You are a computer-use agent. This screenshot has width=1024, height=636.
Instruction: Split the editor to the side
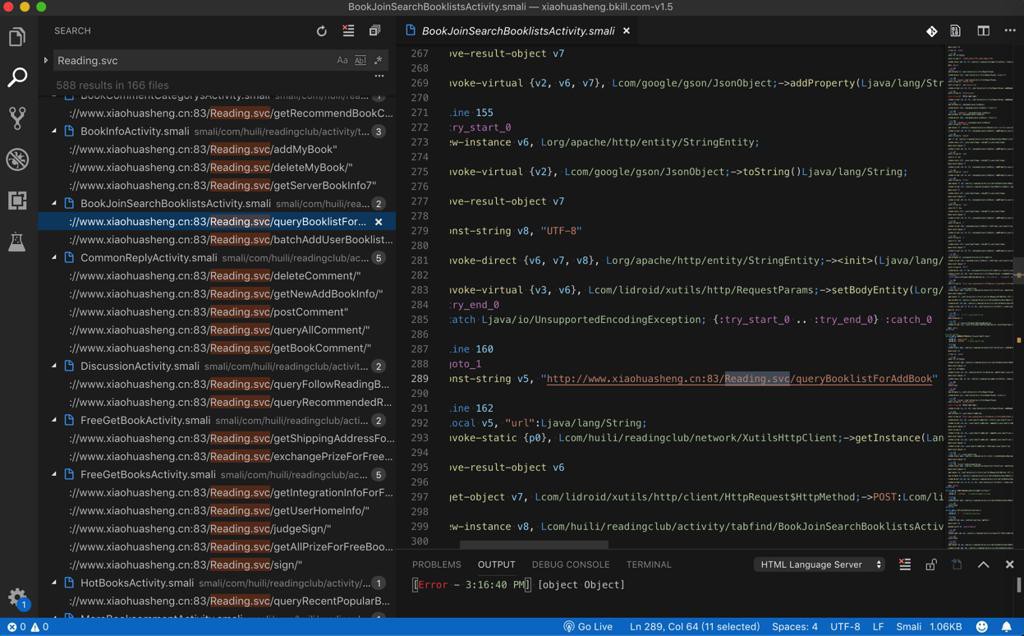coord(983,31)
